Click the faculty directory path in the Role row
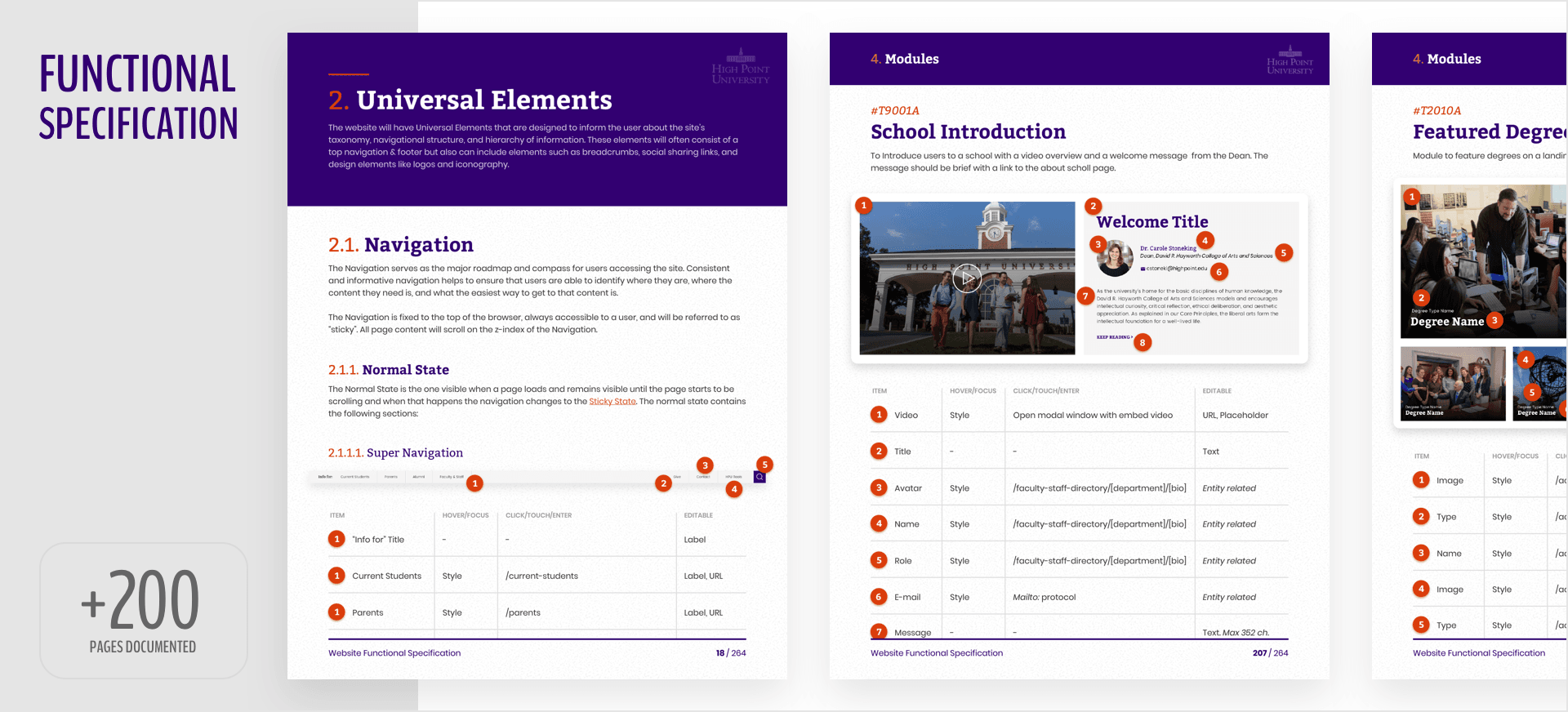 pyautogui.click(x=1100, y=561)
